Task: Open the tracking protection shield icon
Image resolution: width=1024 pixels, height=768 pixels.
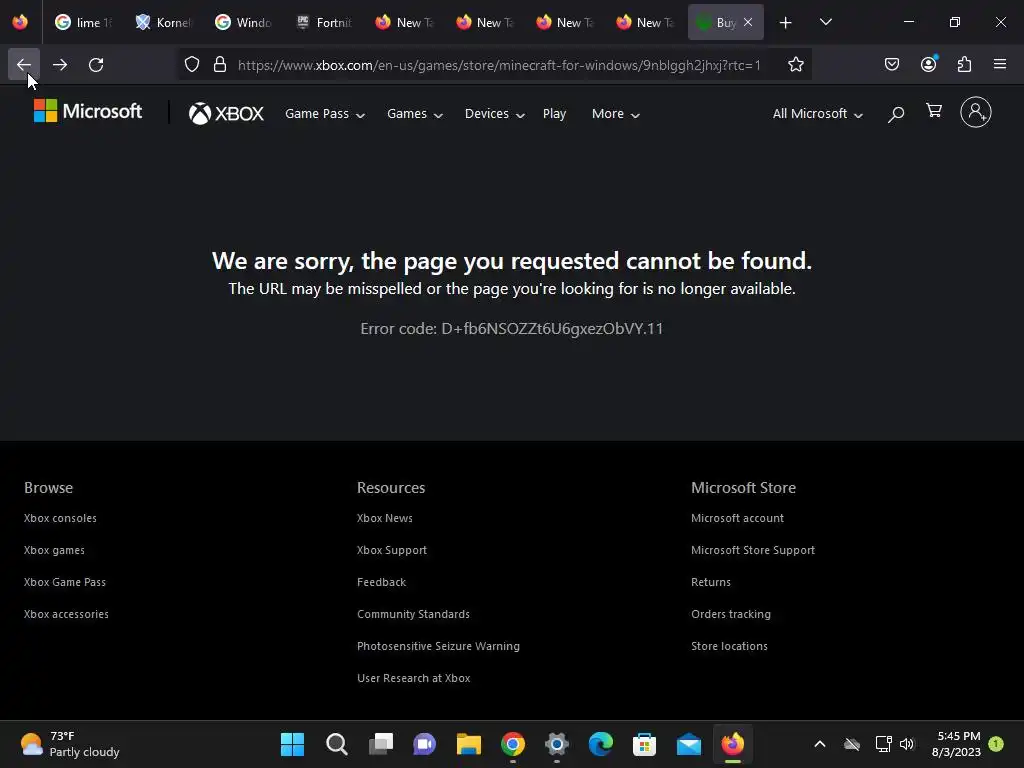Action: coord(191,65)
